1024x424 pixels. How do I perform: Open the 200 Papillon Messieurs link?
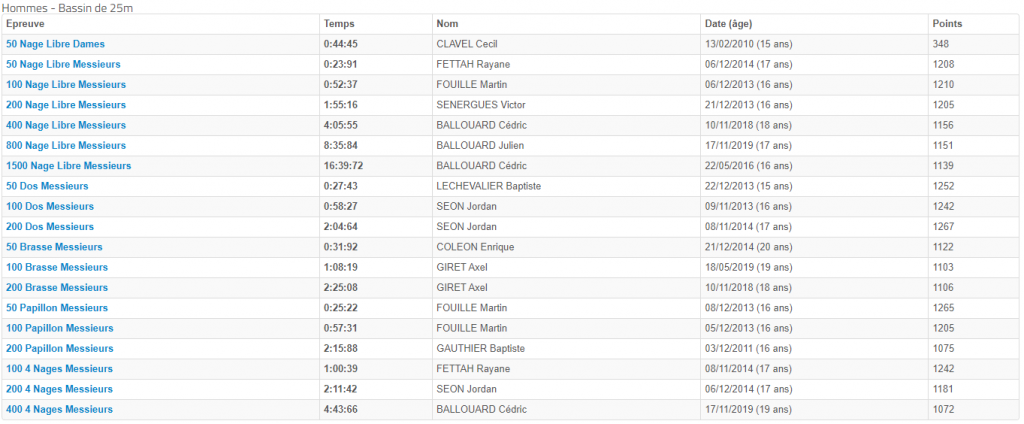59,348
